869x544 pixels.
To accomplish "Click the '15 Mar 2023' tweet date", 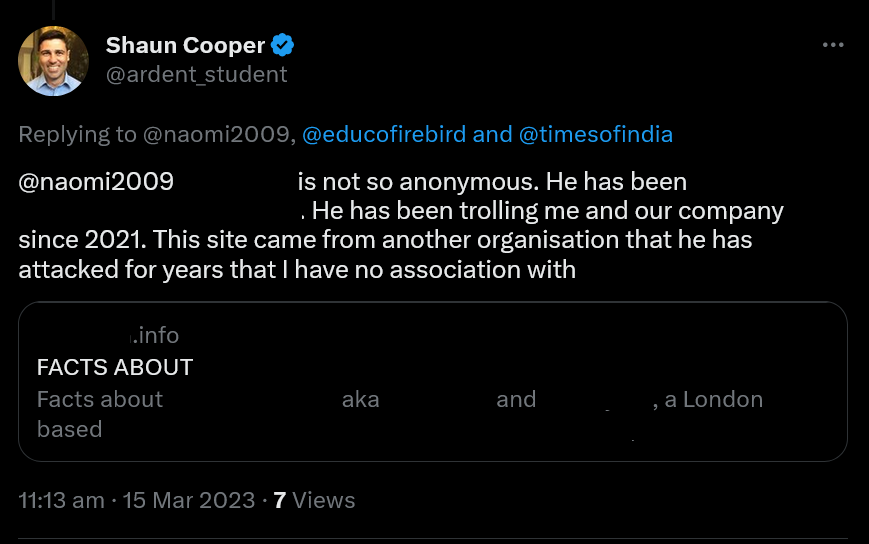I will (x=188, y=500).
